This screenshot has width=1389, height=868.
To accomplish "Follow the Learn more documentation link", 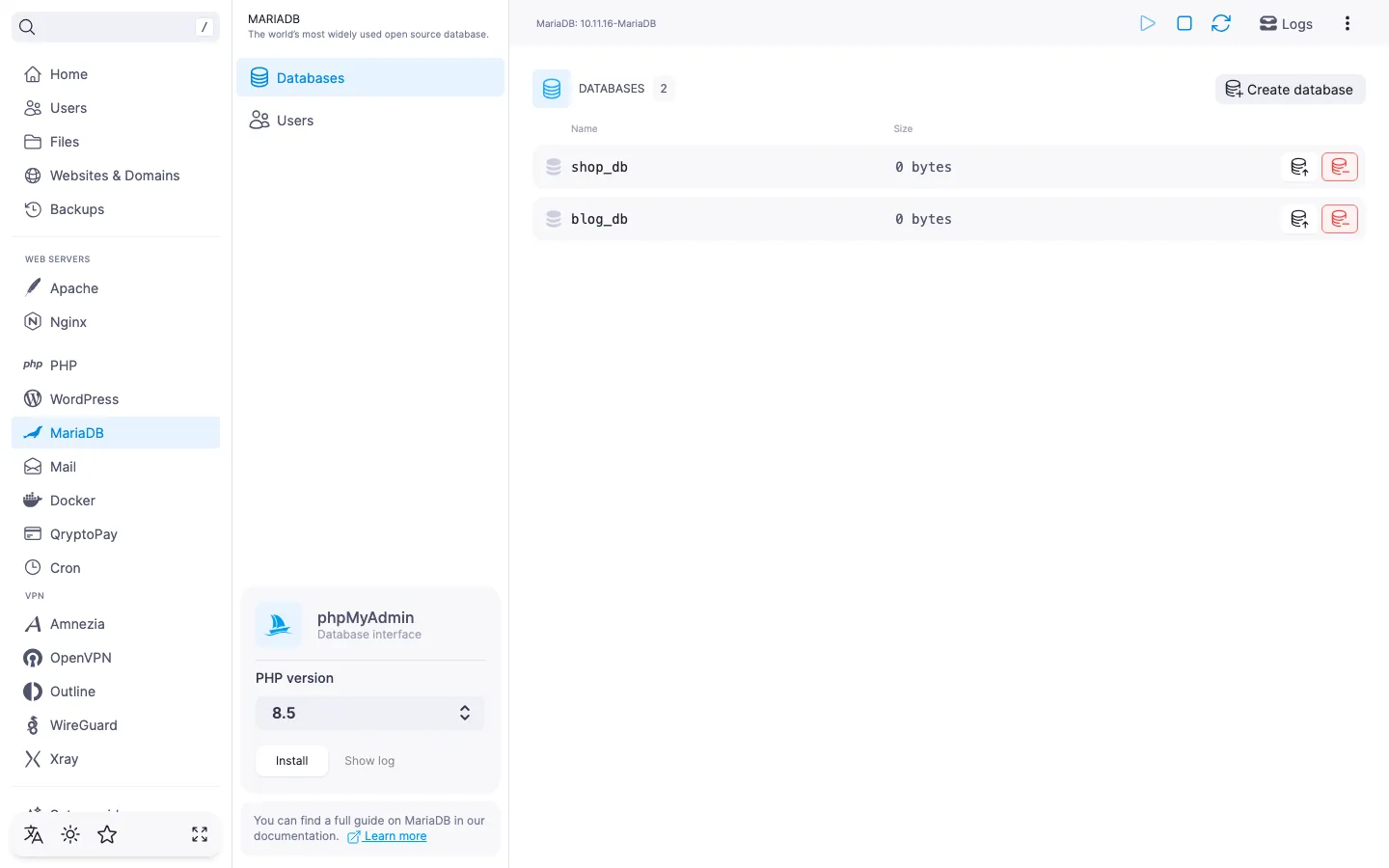I will click(x=387, y=836).
